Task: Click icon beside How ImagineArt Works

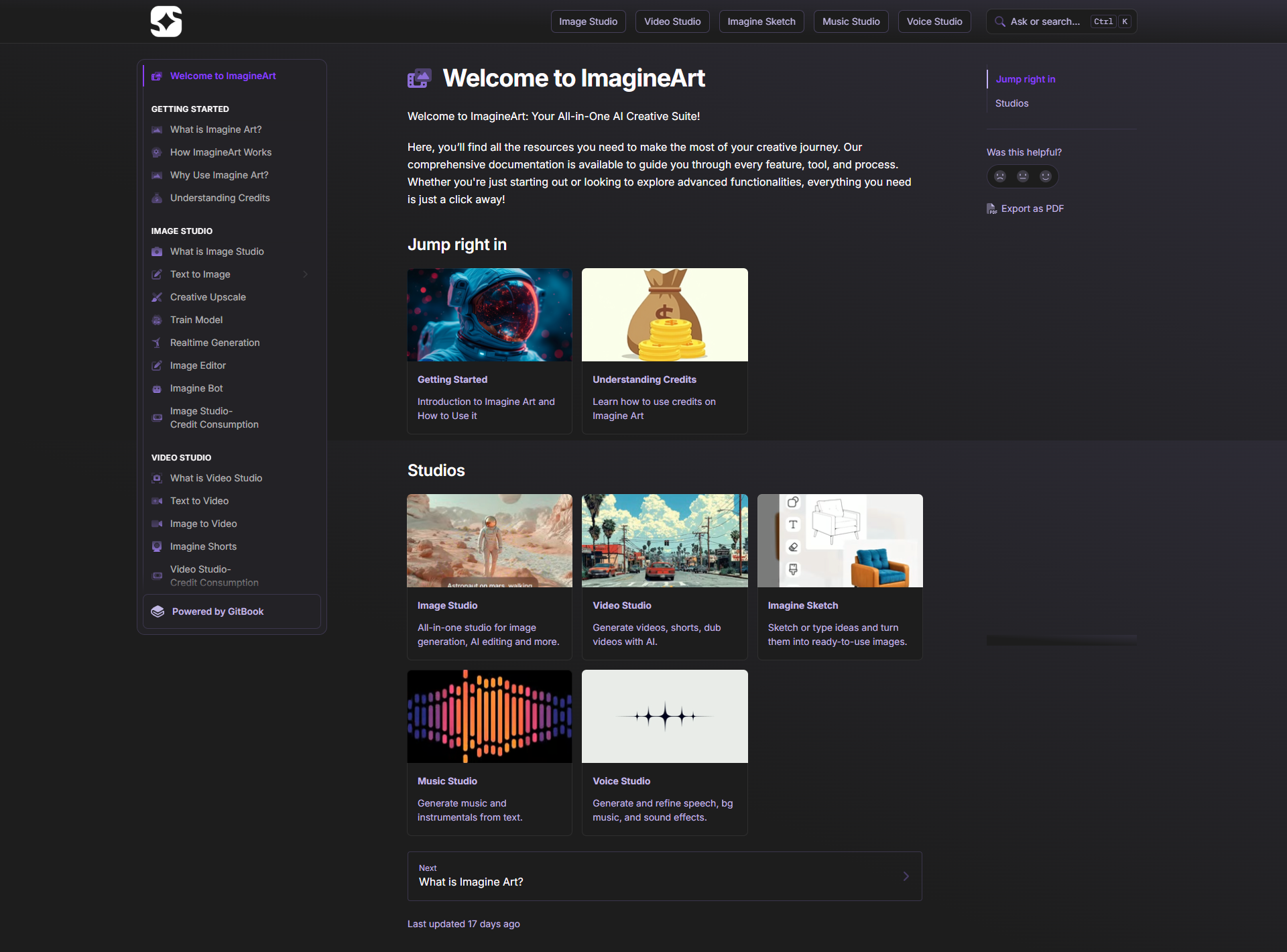Action: tap(157, 152)
